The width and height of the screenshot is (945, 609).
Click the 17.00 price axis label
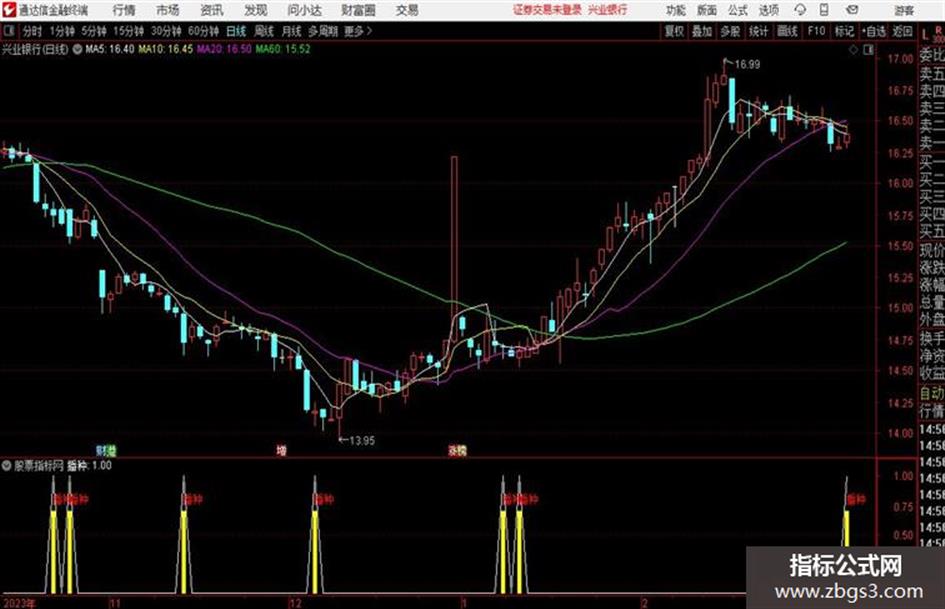coord(900,58)
